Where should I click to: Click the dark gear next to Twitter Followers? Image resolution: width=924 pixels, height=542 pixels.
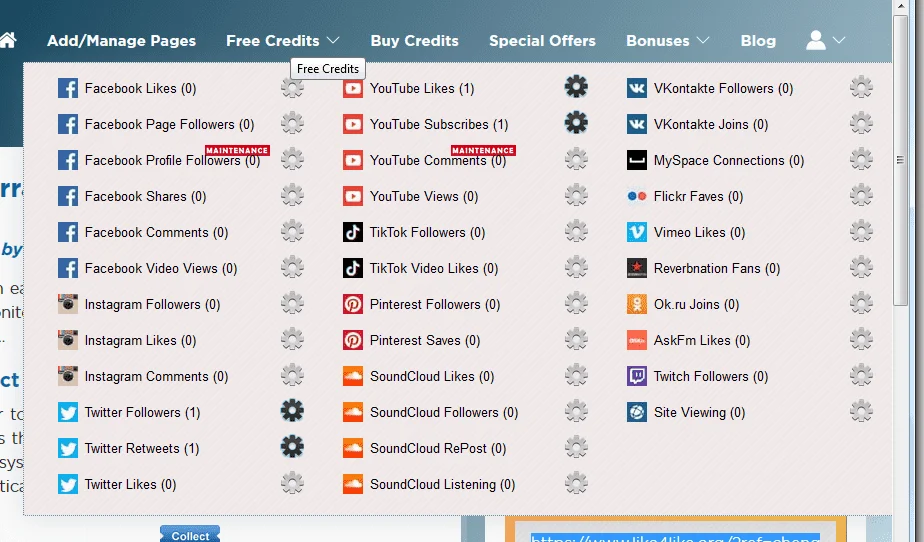[292, 411]
